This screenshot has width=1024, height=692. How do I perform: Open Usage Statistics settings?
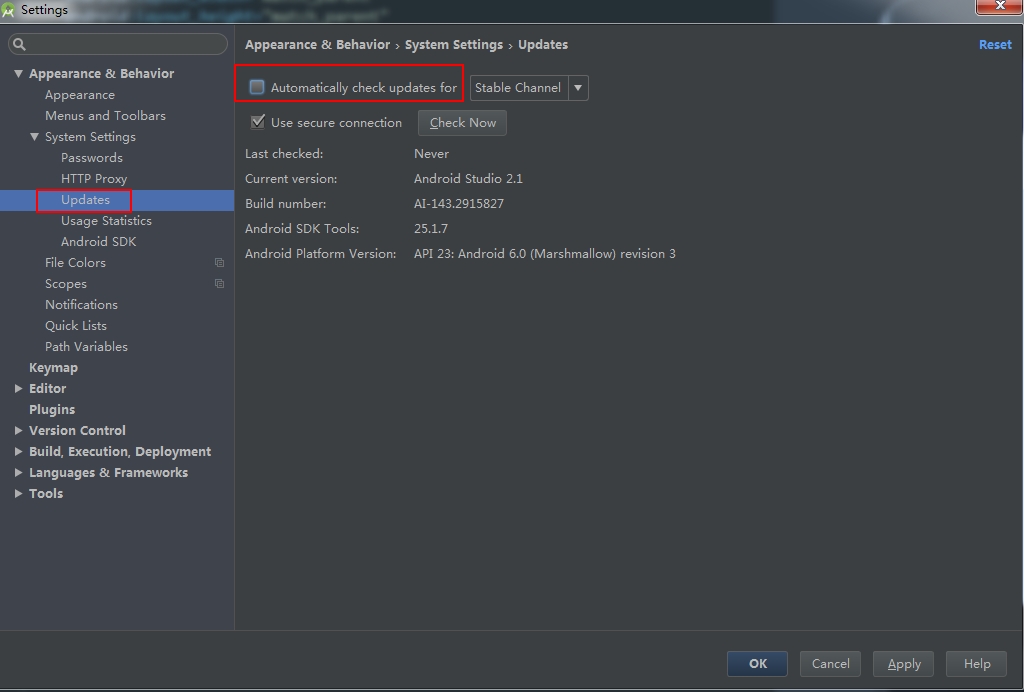click(x=106, y=221)
